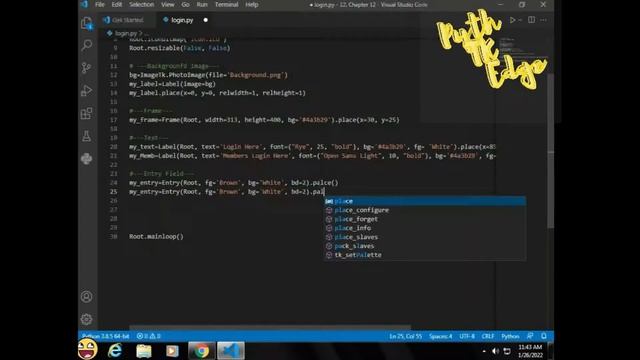Open File Explorer from the taskbar
Screen dimensions: 640x360
point(144,351)
